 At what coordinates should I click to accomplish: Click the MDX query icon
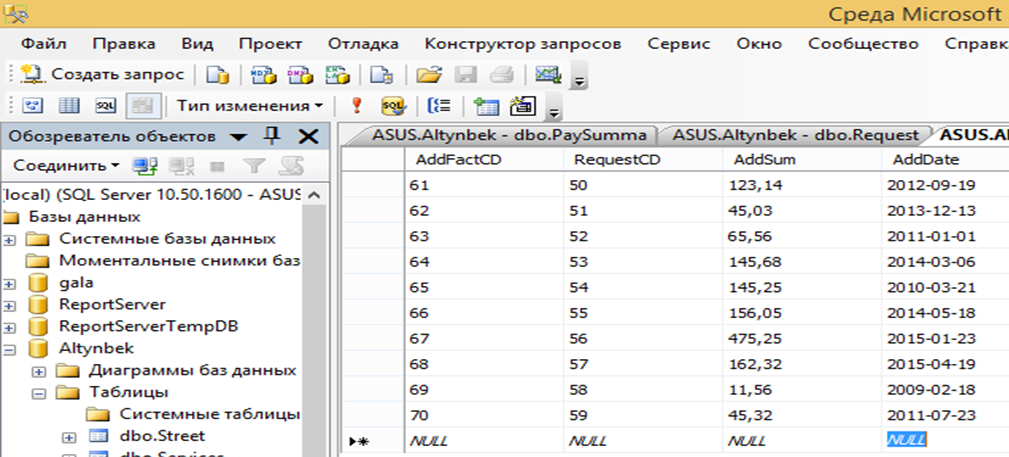click(263, 75)
